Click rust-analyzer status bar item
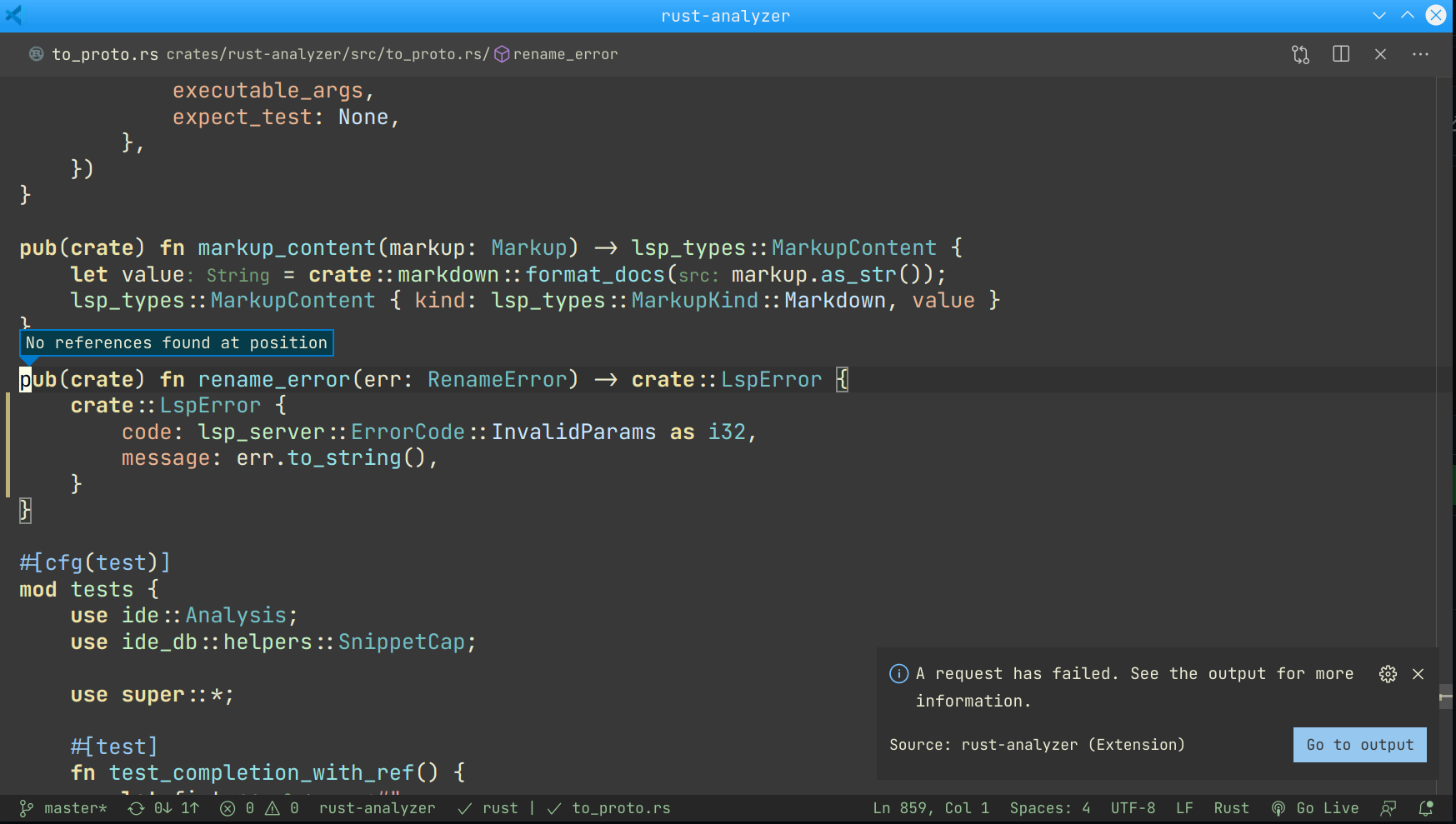 point(377,808)
